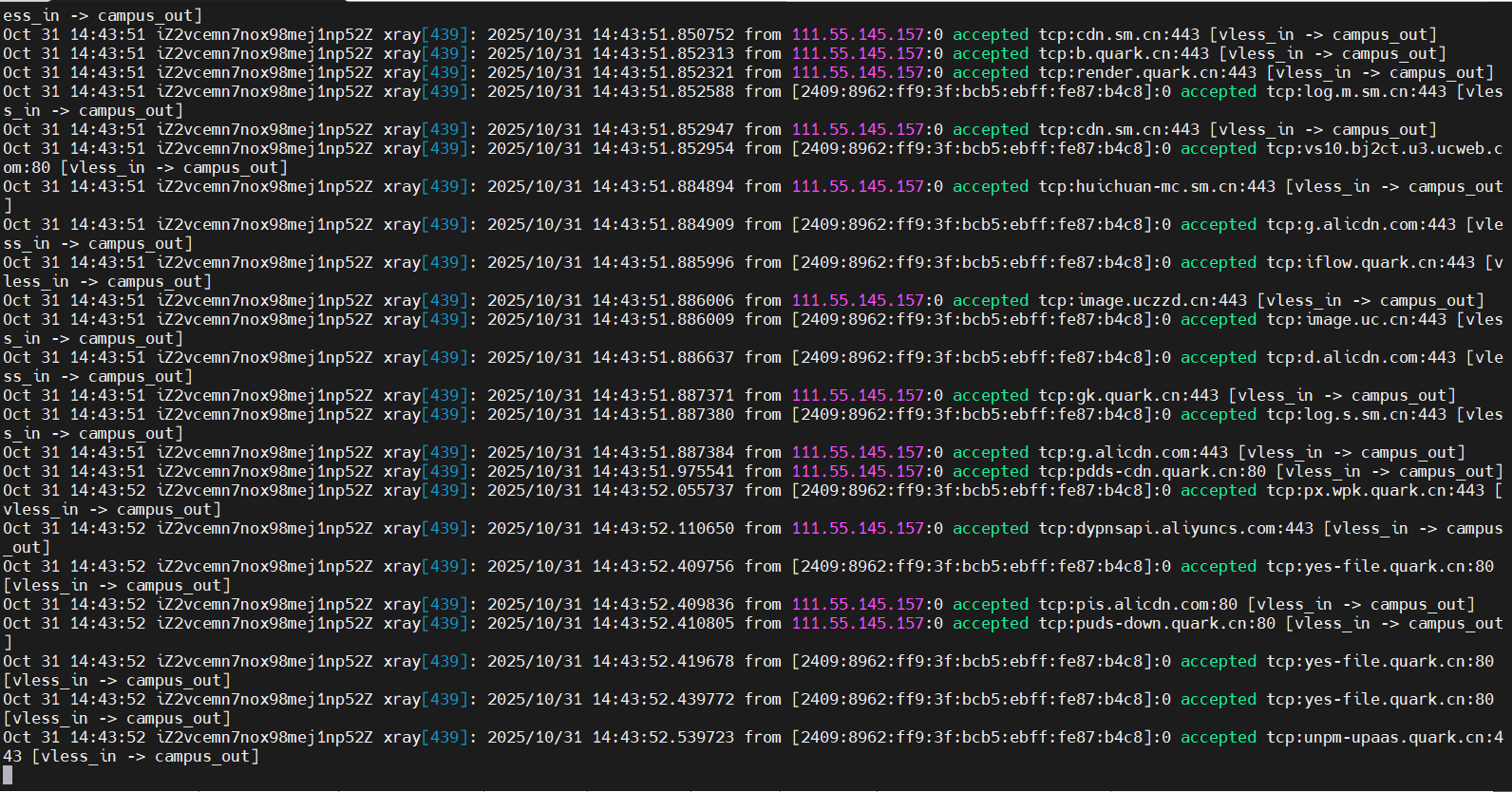Image resolution: width=1512 pixels, height=792 pixels.
Task: Click the terminal cursor block at bottom
Action: click(x=8, y=775)
